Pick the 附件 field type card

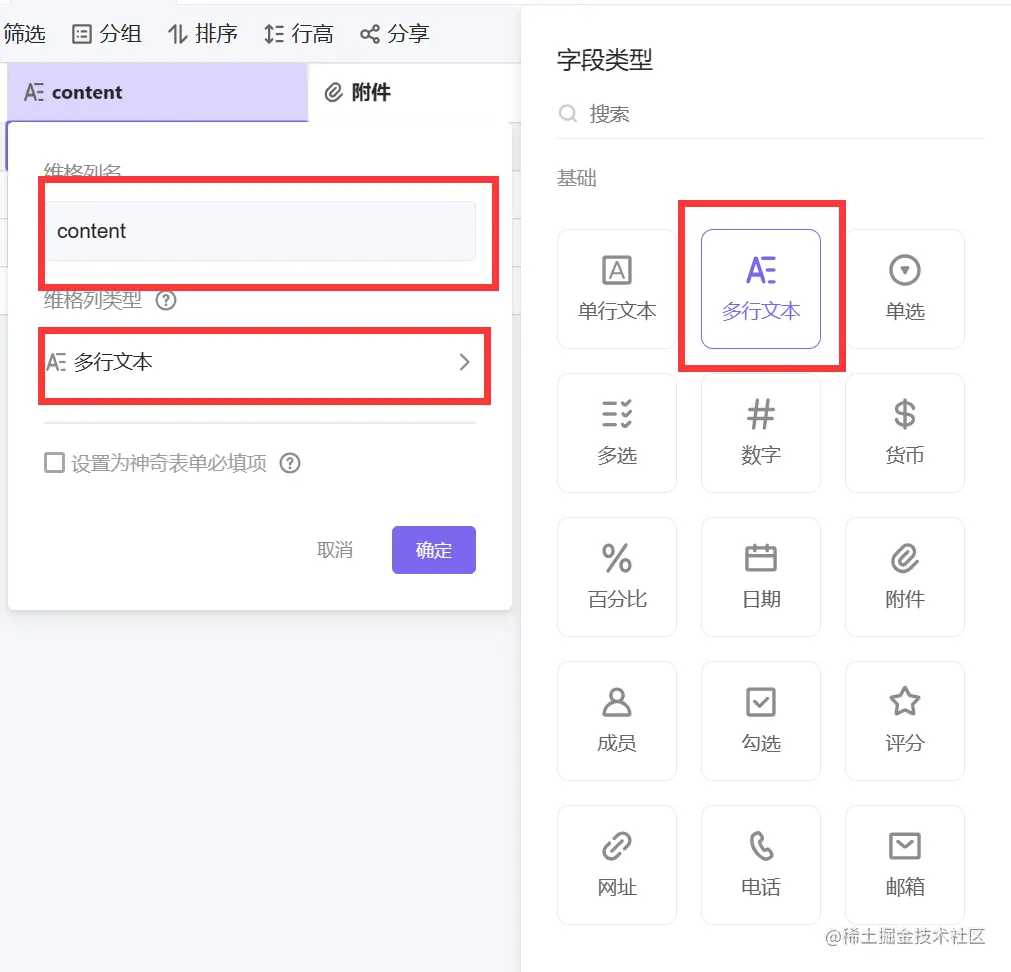(x=905, y=577)
